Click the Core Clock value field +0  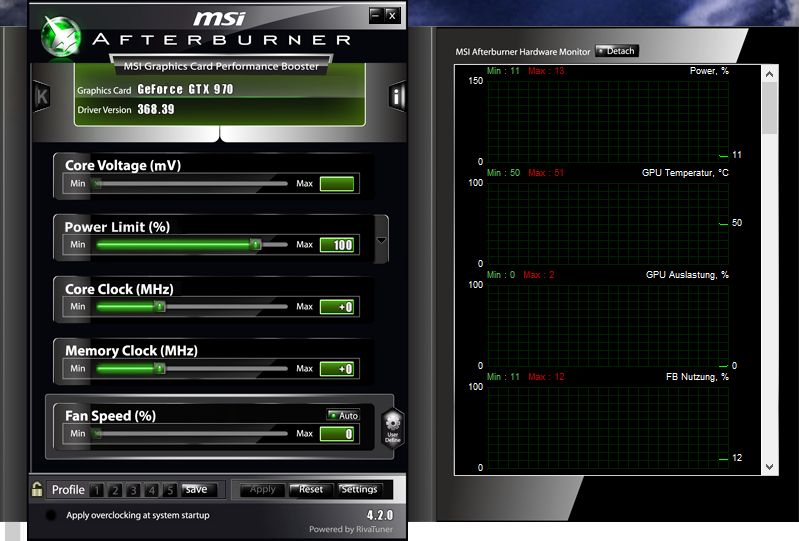tap(337, 307)
